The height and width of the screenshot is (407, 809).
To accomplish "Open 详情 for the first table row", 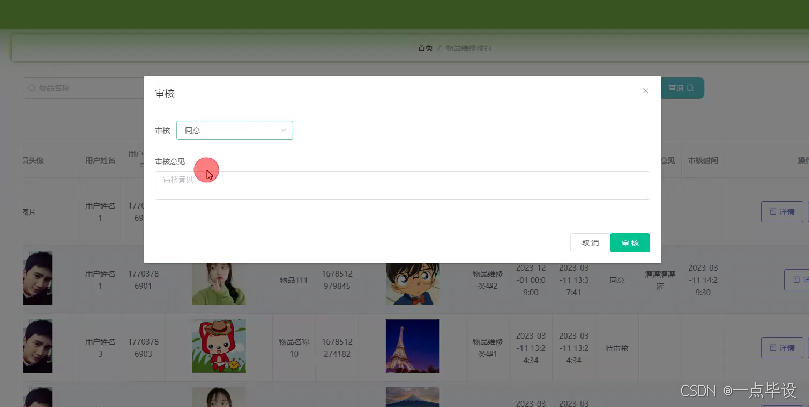I will (x=782, y=211).
